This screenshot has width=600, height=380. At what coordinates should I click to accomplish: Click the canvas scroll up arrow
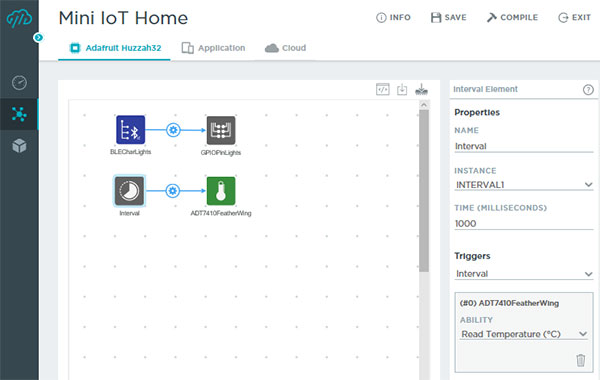[424, 104]
